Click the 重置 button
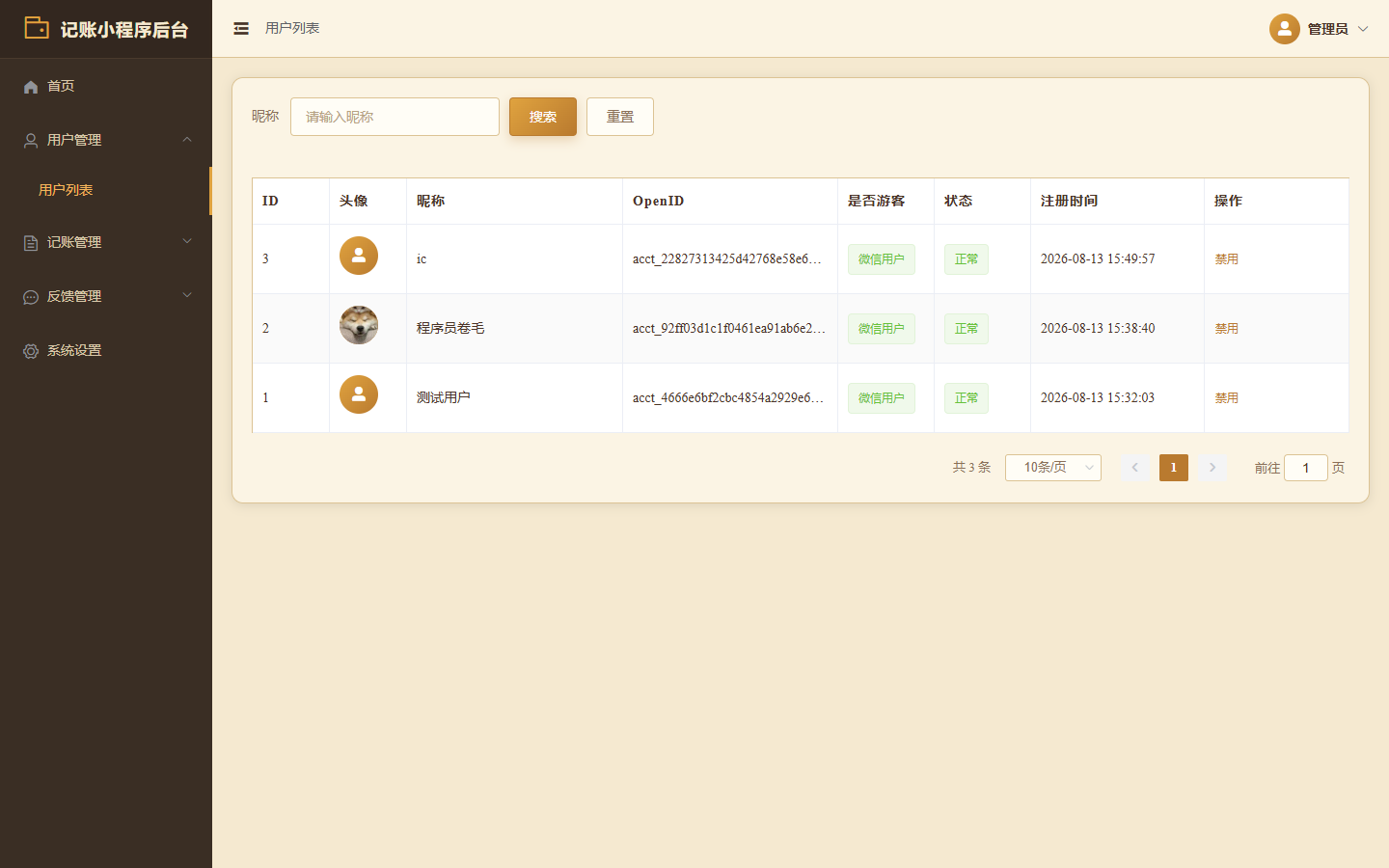Screen dimensions: 1389x868 coord(620,117)
